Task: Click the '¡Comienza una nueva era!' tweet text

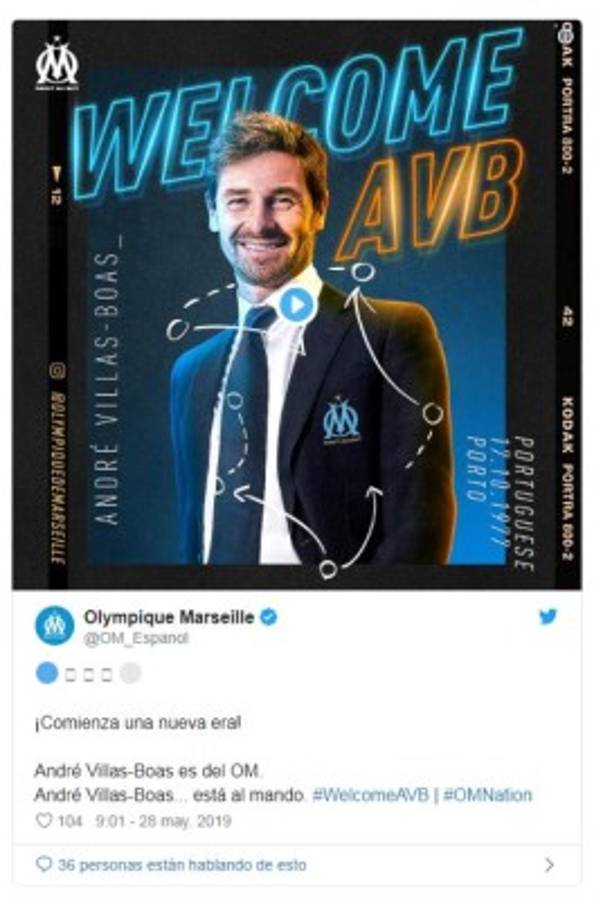Action: pyautogui.click(x=138, y=723)
